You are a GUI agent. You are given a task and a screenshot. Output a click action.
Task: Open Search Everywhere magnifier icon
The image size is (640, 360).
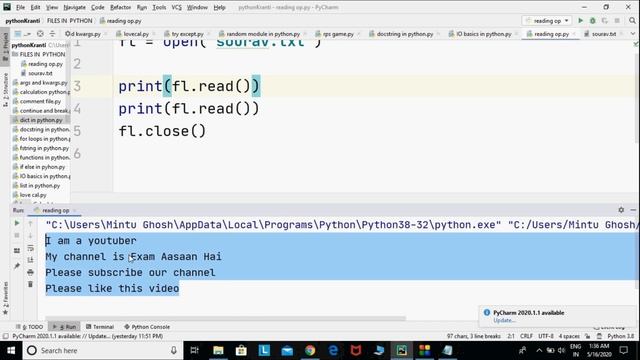(x=632, y=20)
